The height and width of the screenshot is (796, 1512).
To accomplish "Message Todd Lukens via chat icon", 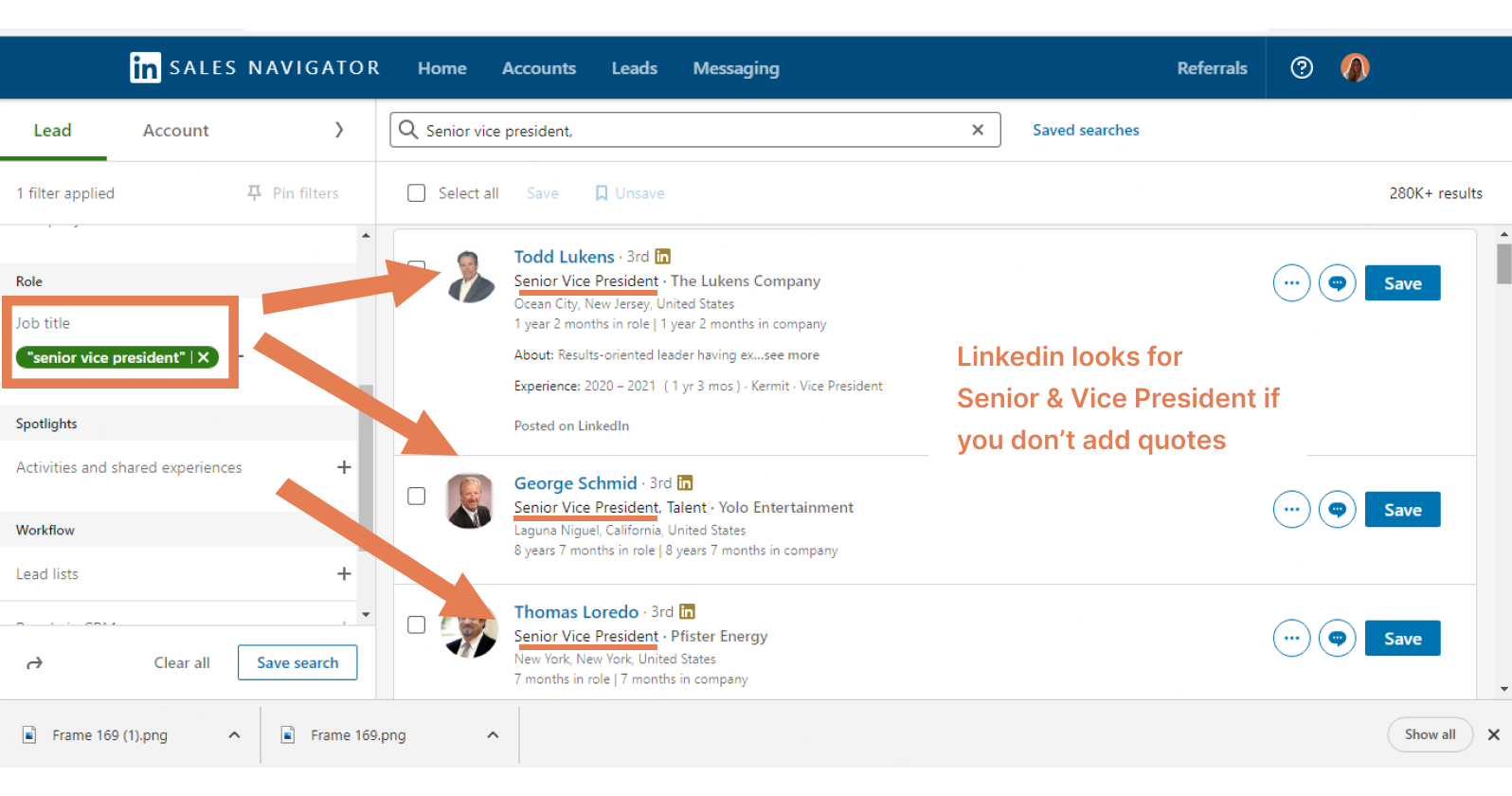I will click(x=1337, y=282).
